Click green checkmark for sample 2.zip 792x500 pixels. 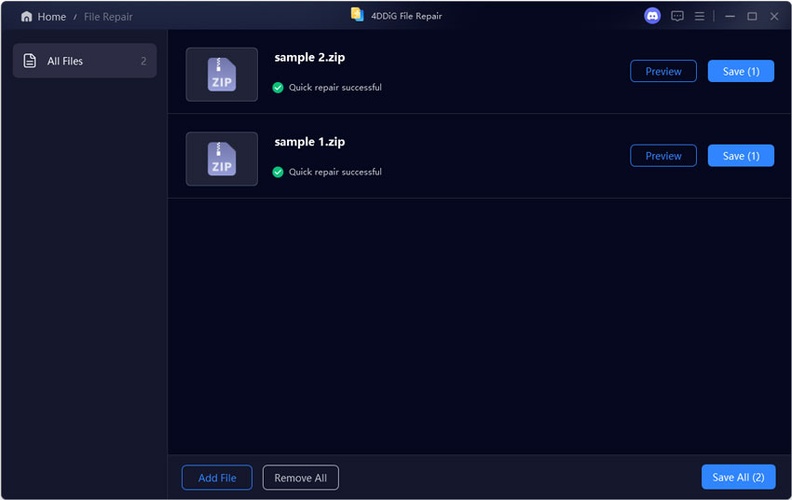coord(278,88)
